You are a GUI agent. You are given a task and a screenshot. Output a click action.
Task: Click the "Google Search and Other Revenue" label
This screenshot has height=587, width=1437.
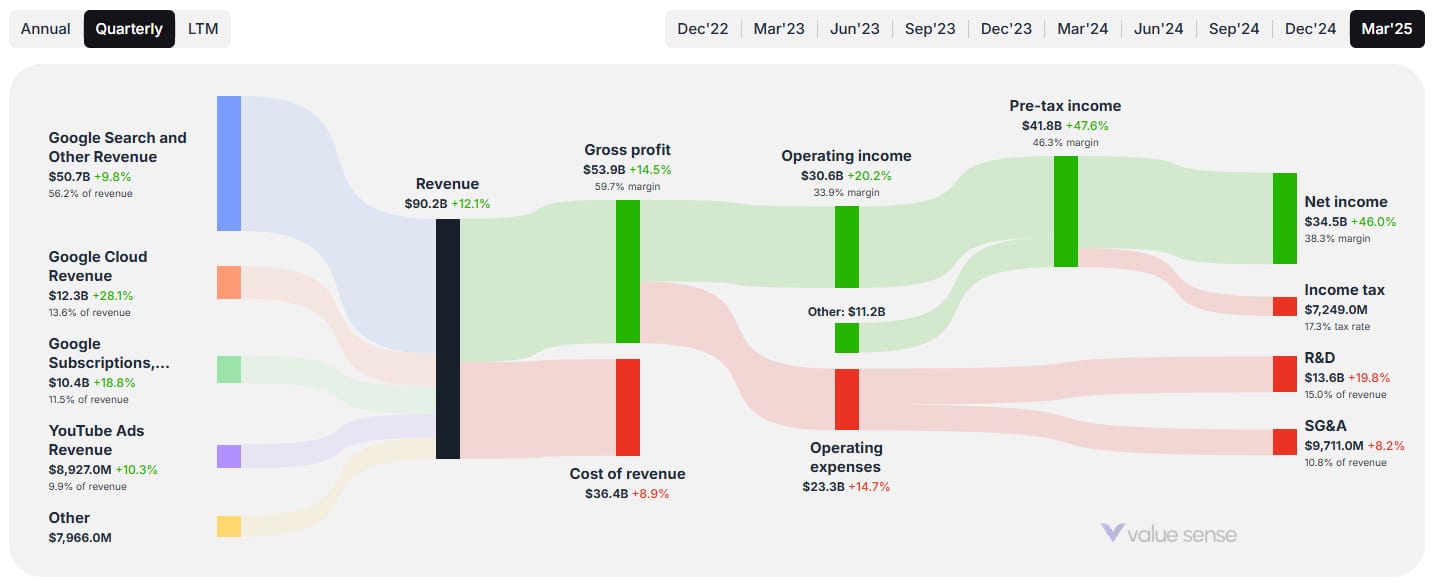point(118,147)
